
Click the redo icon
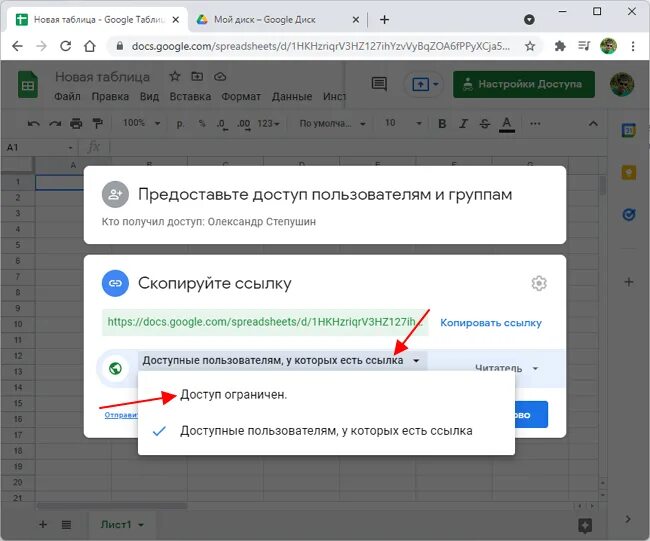pyautogui.click(x=55, y=124)
